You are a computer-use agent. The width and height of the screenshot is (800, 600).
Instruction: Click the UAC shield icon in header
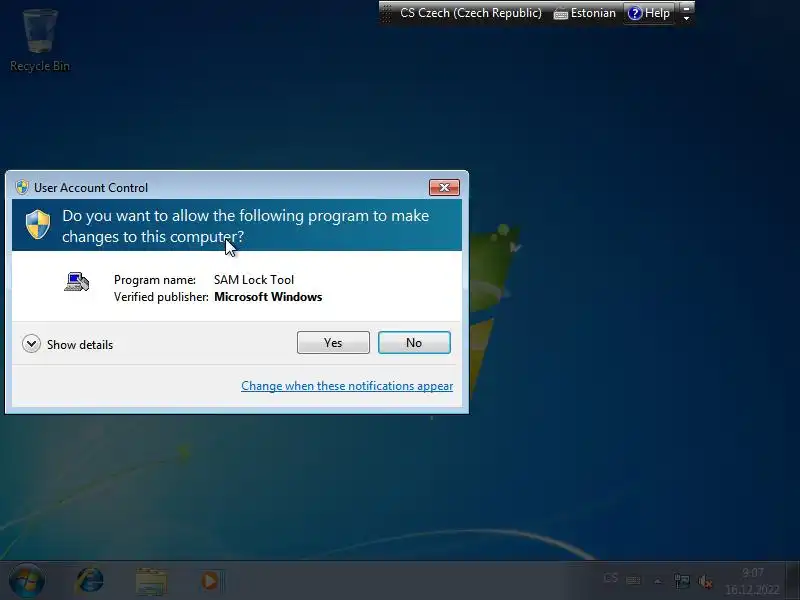coord(38,224)
